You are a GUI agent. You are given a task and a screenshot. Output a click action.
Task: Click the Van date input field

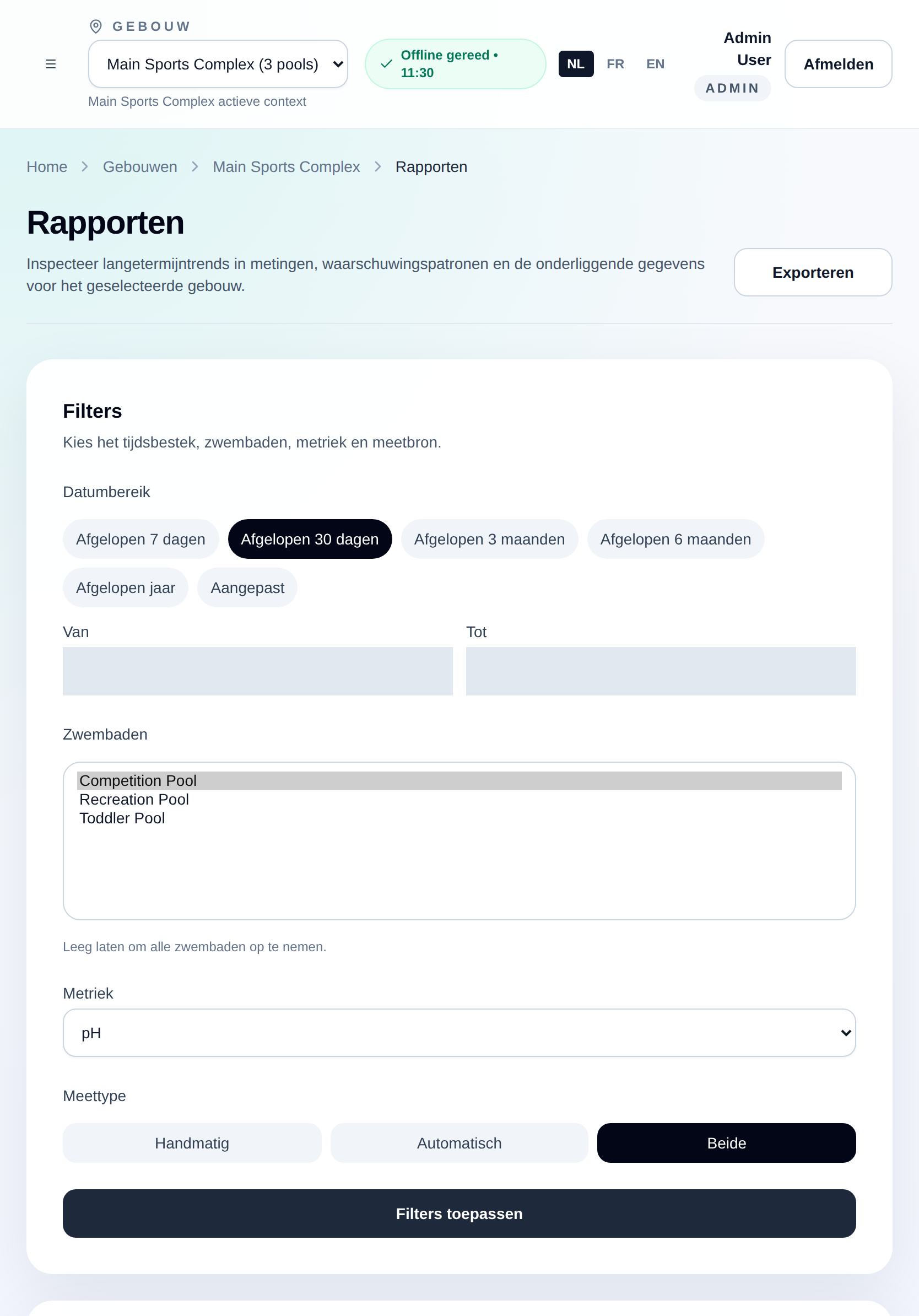(x=257, y=671)
